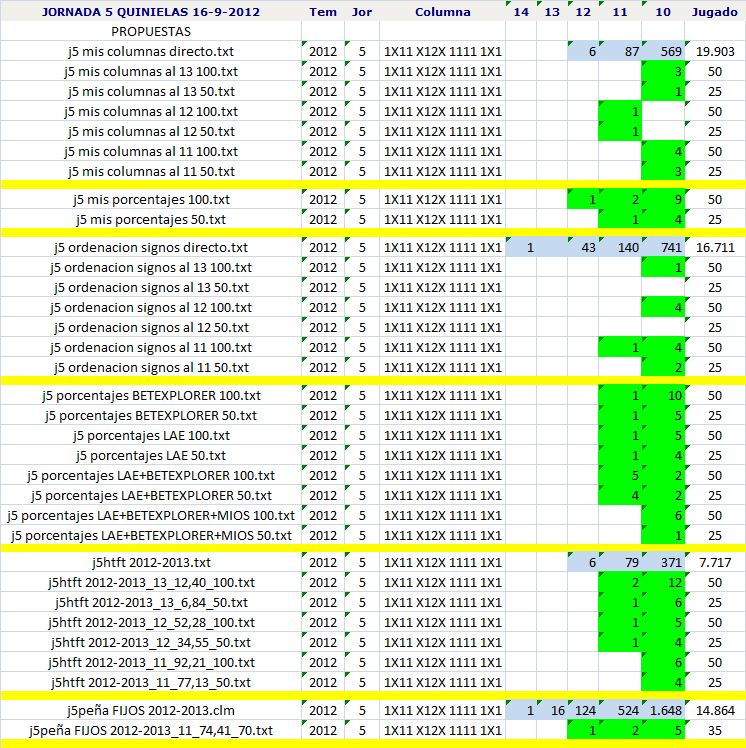
Task: Click the 'Jugado' column header
Action: pos(715,11)
